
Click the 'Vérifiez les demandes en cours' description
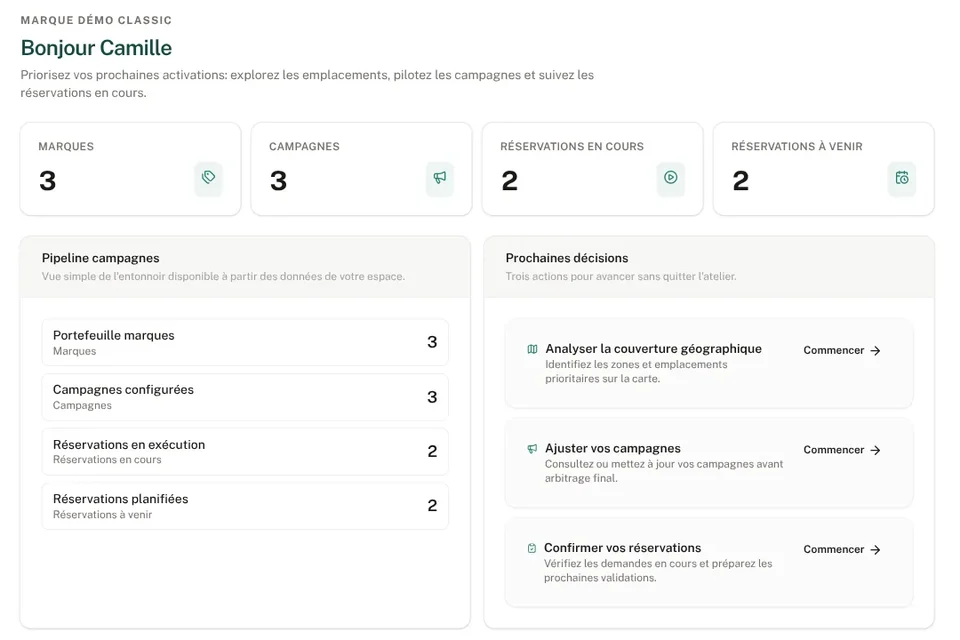(x=658, y=570)
